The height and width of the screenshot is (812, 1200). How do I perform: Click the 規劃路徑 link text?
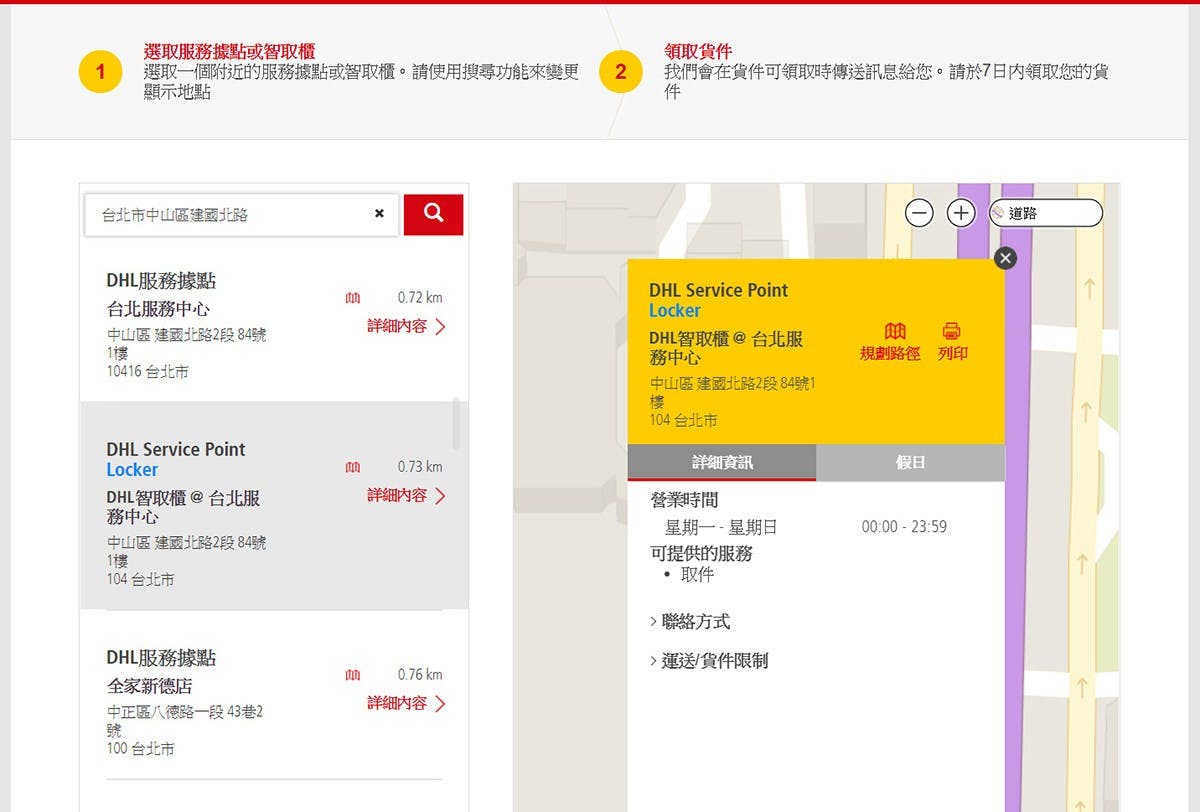click(x=890, y=354)
